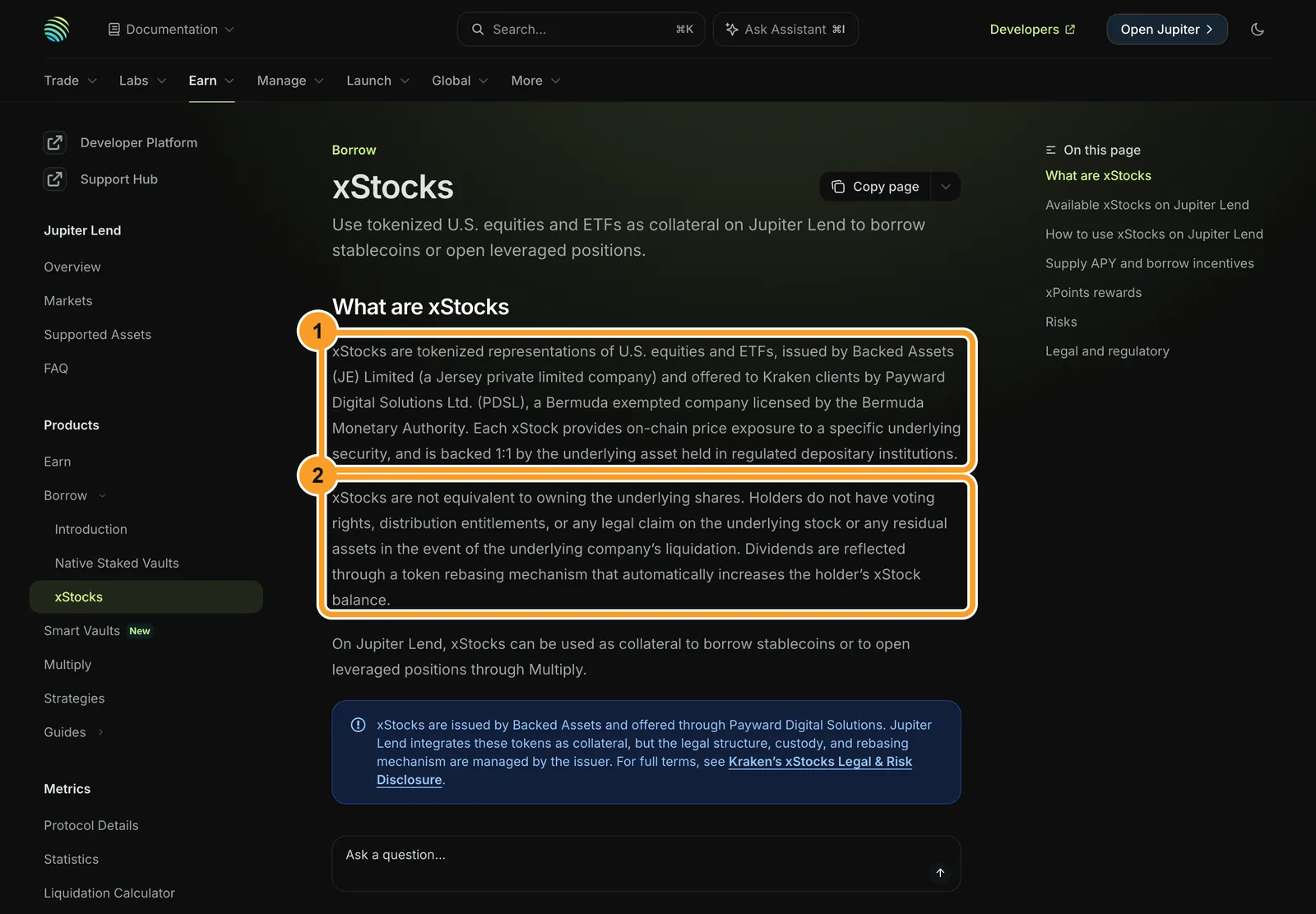Expand the Launch menu
Screen dimensions: 1316x914
pos(378,81)
